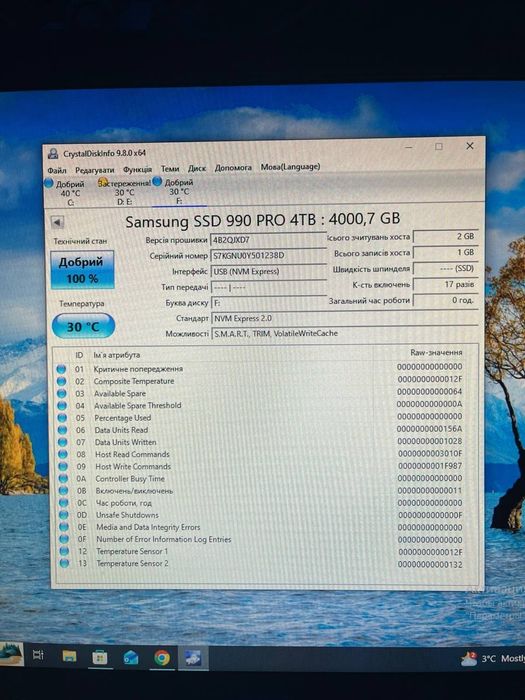Click raw value 0000000001F987
This screenshot has height=700, width=525.
click(430, 466)
